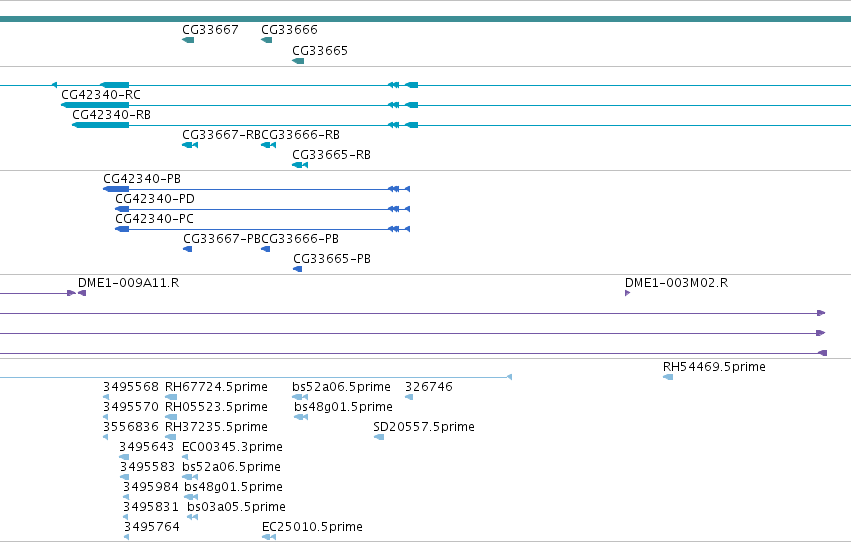Select protein label CG42340-PB
This screenshot has width=851, height=542.
[142, 179]
